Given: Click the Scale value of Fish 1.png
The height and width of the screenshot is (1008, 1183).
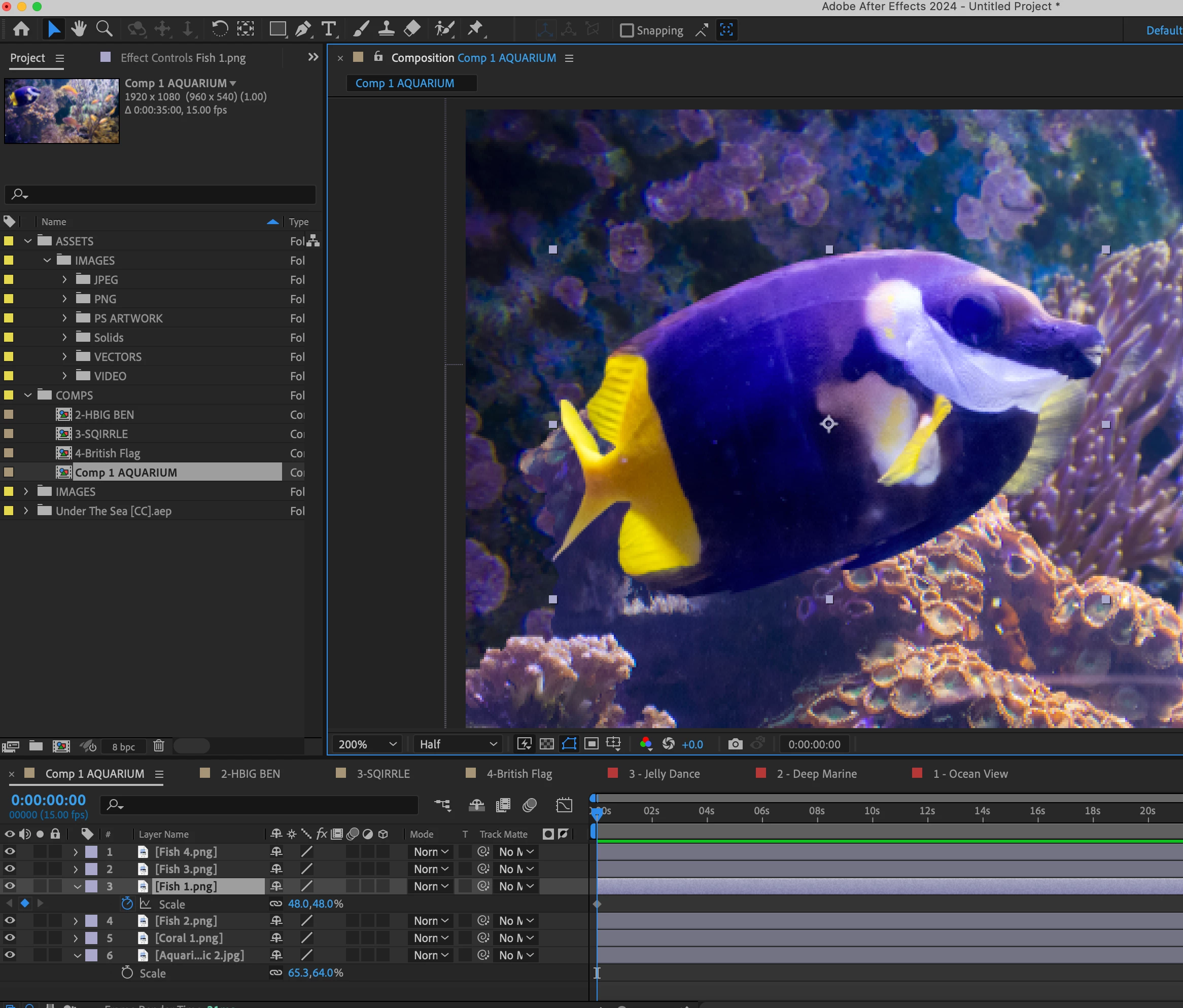Looking at the screenshot, I should point(315,904).
